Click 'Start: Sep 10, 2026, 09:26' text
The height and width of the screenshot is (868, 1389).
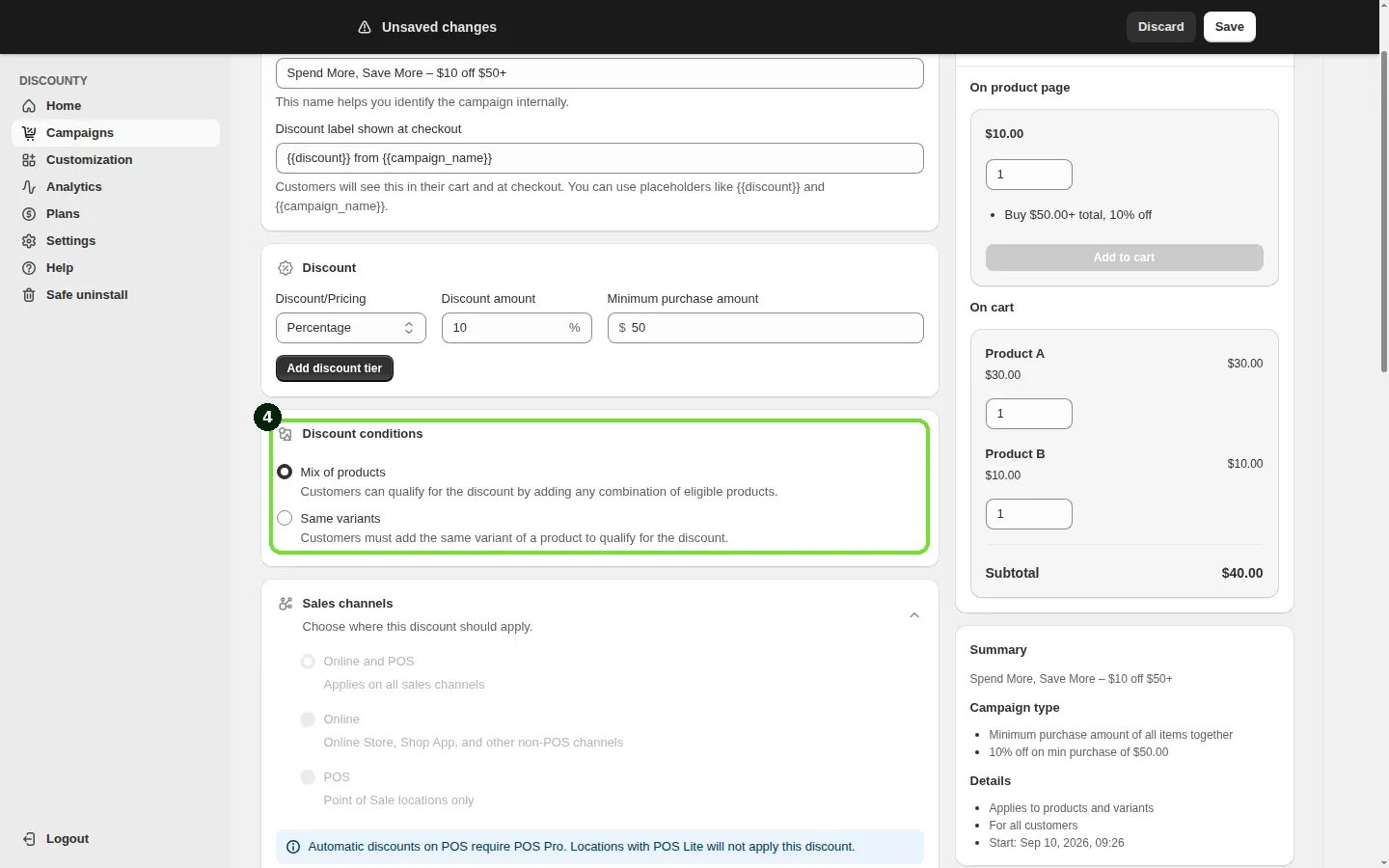[x=1056, y=843]
